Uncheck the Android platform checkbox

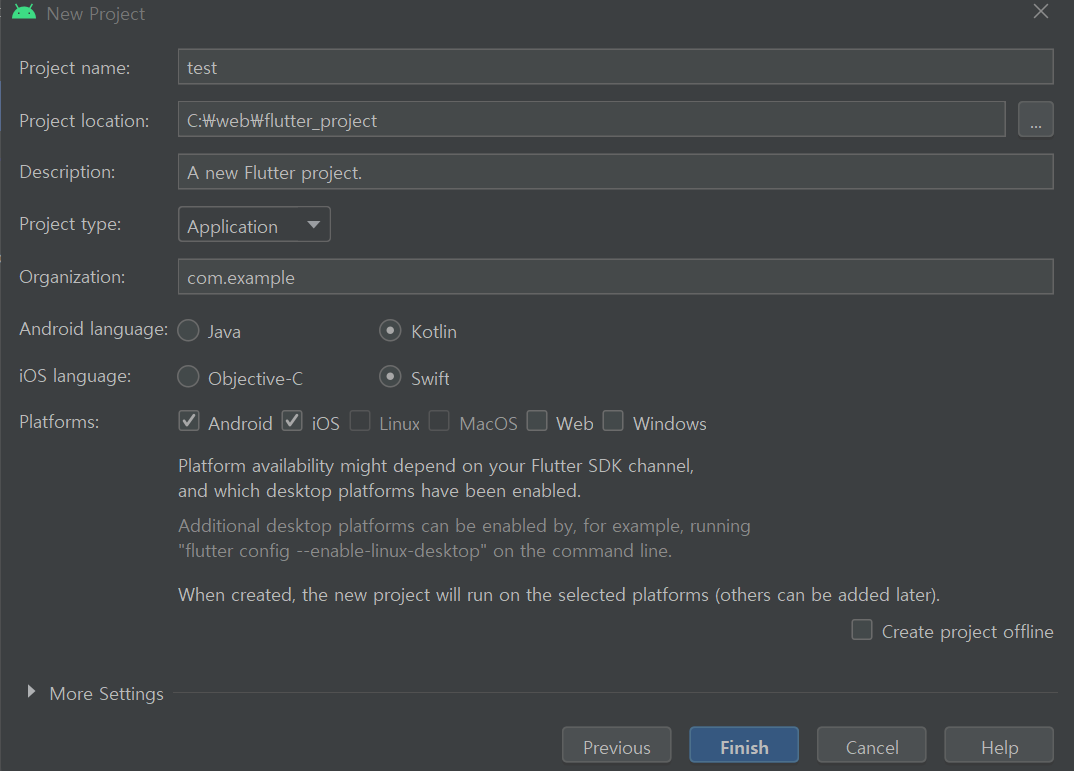(189, 420)
